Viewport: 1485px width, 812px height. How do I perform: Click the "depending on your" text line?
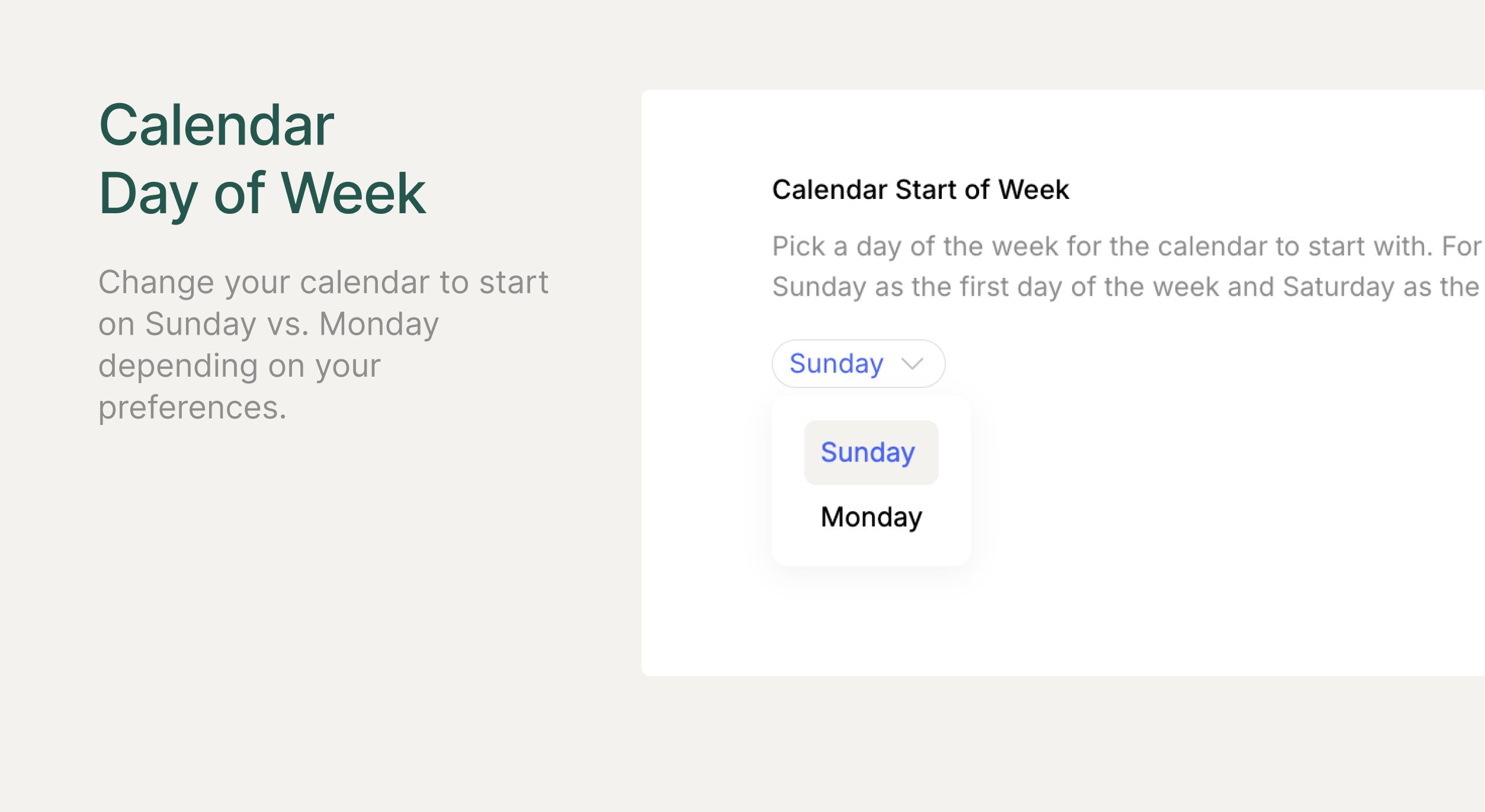(x=239, y=367)
